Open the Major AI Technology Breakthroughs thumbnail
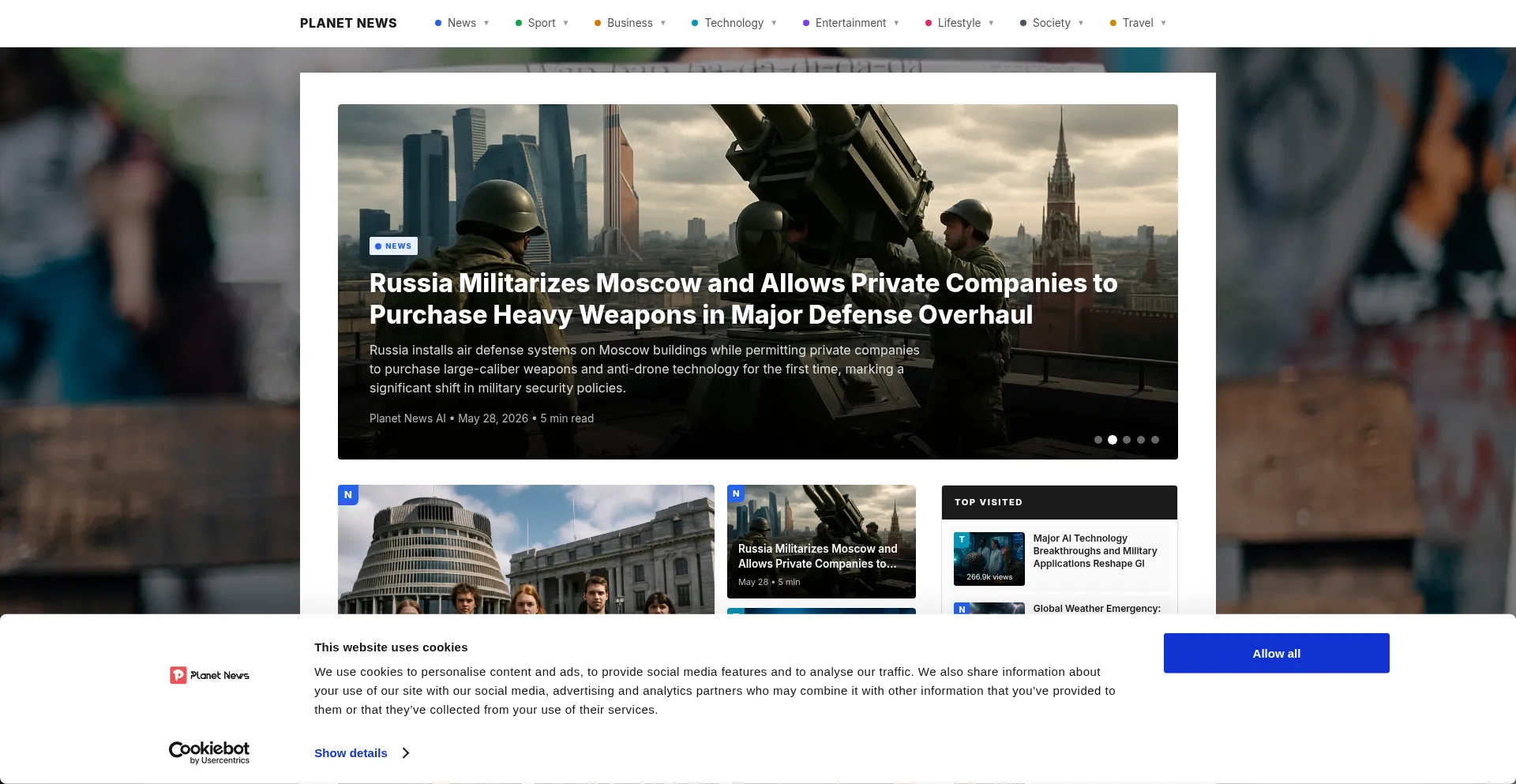Screen dimensions: 1516x784 click(989, 559)
